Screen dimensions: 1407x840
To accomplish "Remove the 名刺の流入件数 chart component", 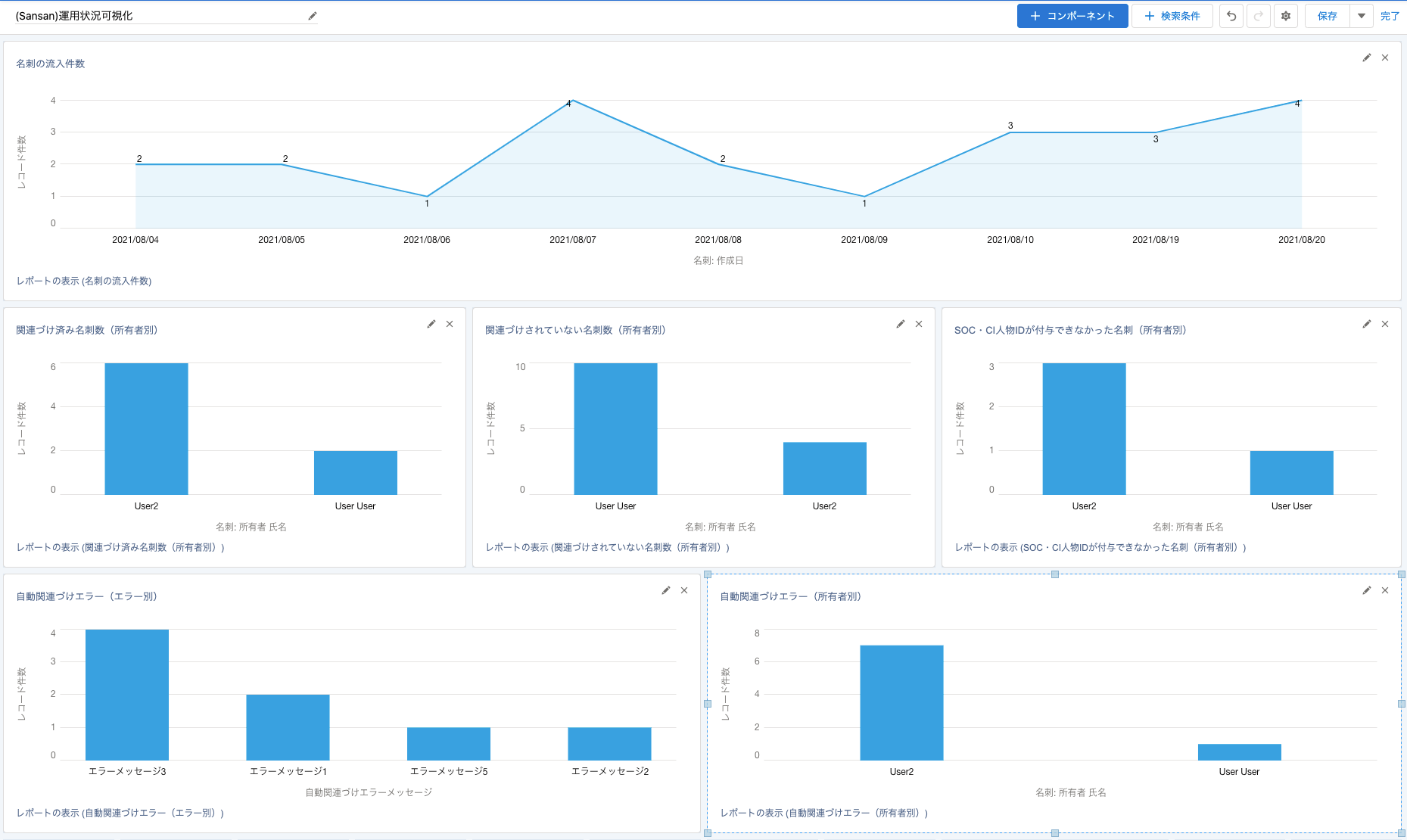I will [1385, 58].
